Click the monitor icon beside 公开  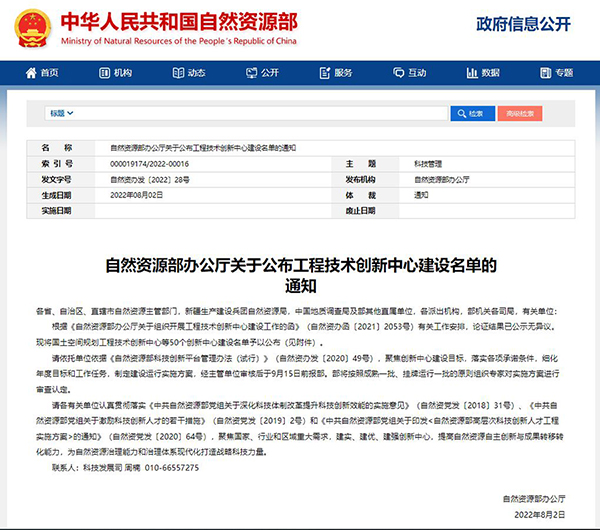(251, 73)
